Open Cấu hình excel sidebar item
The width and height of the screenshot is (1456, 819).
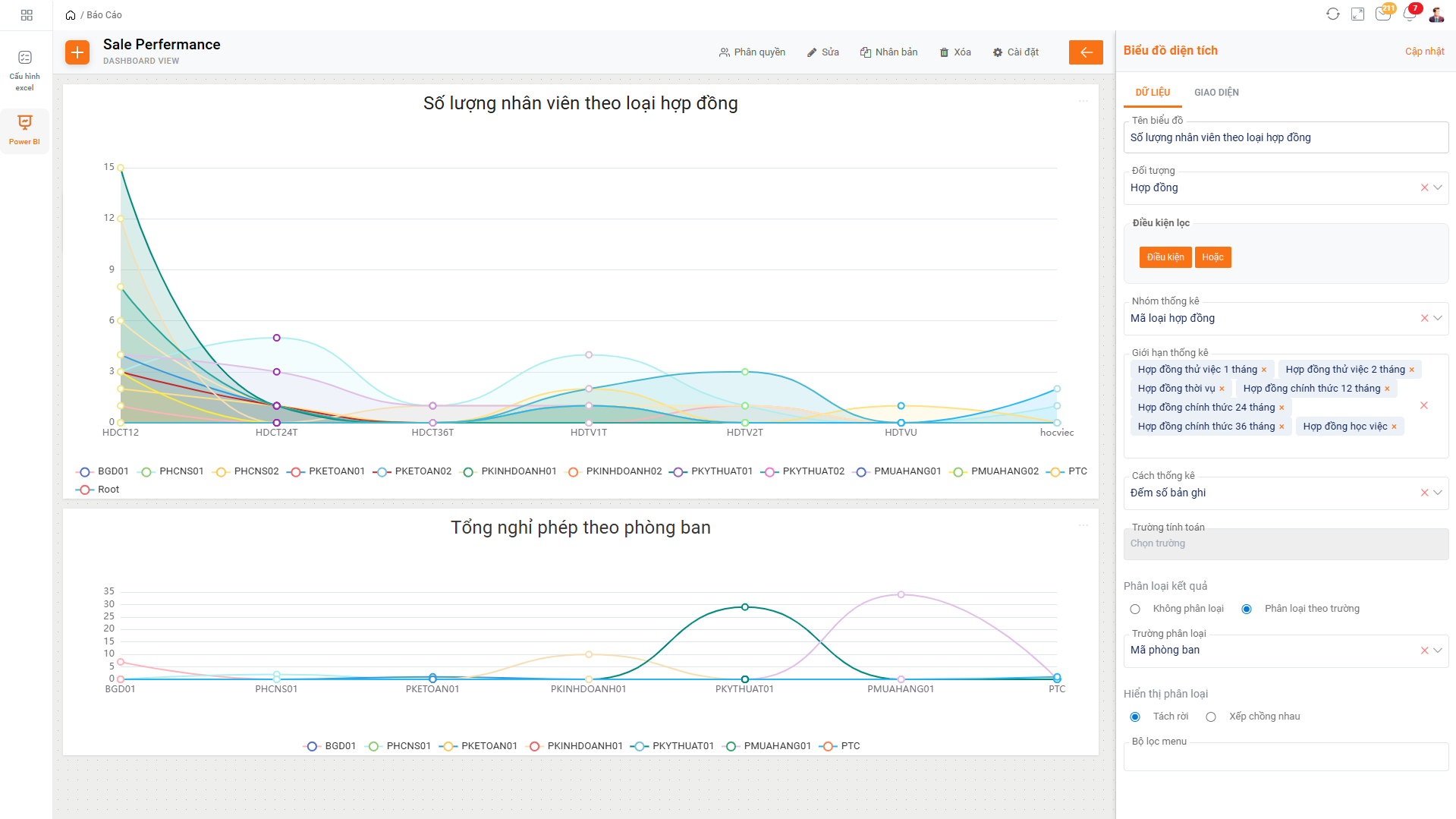click(x=25, y=69)
